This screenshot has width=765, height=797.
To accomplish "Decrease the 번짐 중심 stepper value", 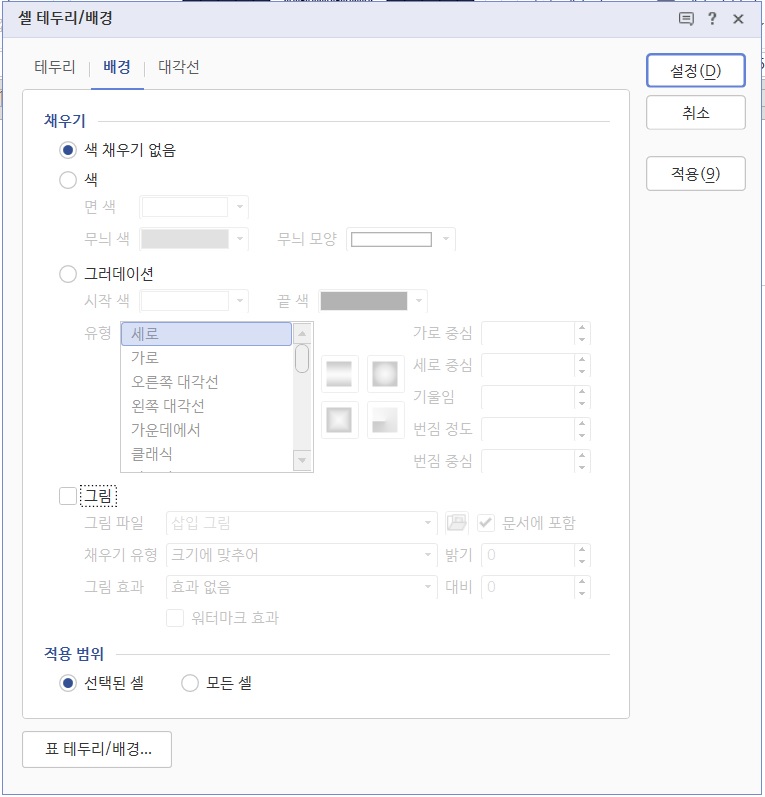I will click(x=582, y=467).
